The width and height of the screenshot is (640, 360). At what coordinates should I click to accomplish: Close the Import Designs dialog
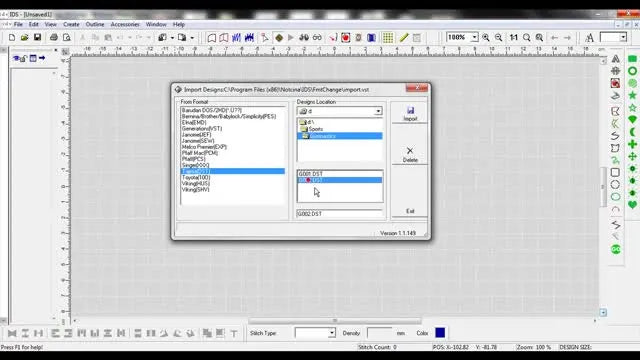pyautogui.click(x=417, y=88)
